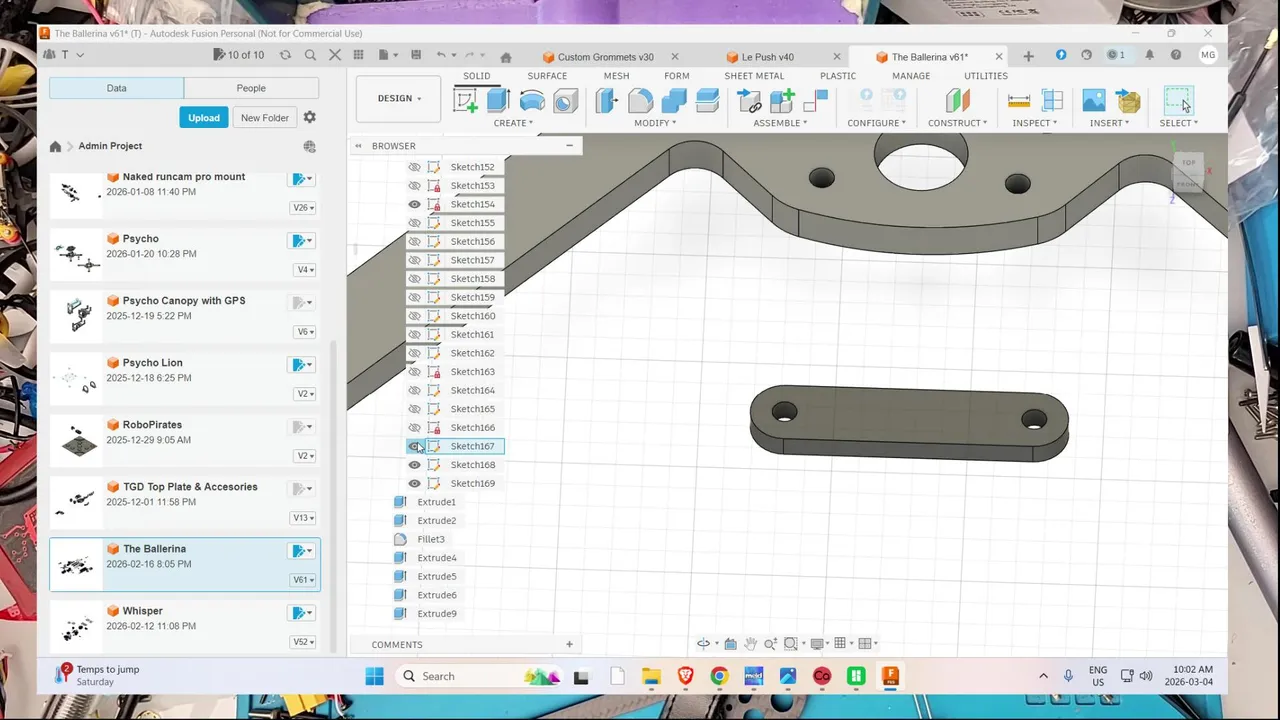Choose the Combine tool icon
The image size is (1280, 720).
[674, 100]
